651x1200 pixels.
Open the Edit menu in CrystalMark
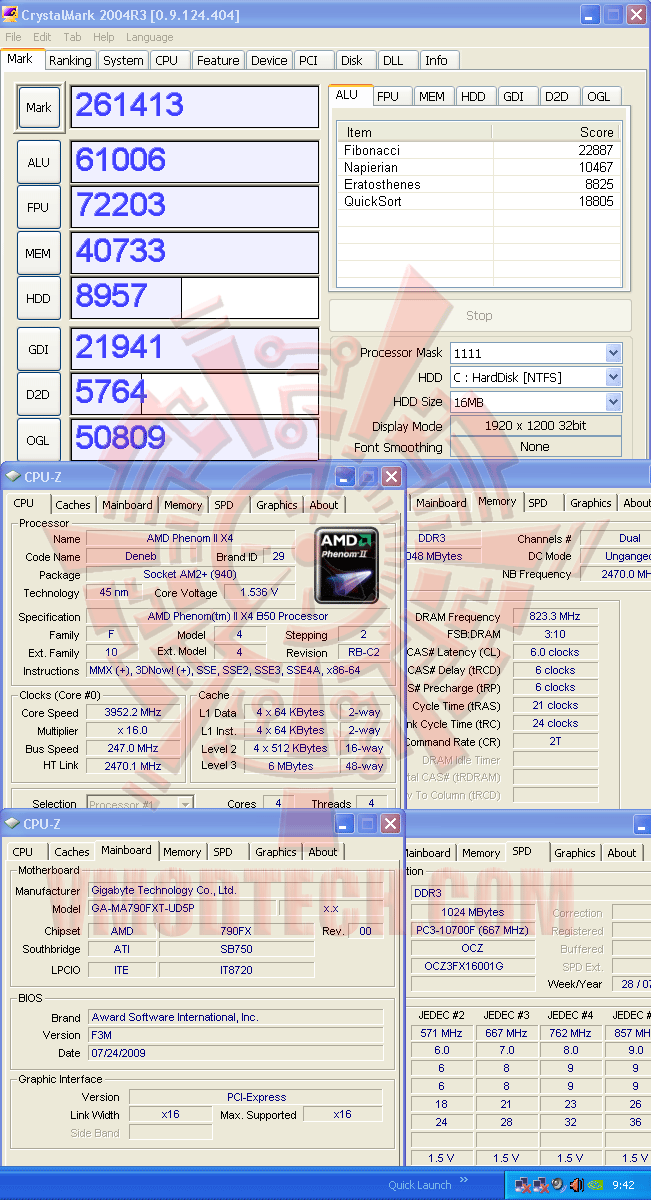click(42, 37)
